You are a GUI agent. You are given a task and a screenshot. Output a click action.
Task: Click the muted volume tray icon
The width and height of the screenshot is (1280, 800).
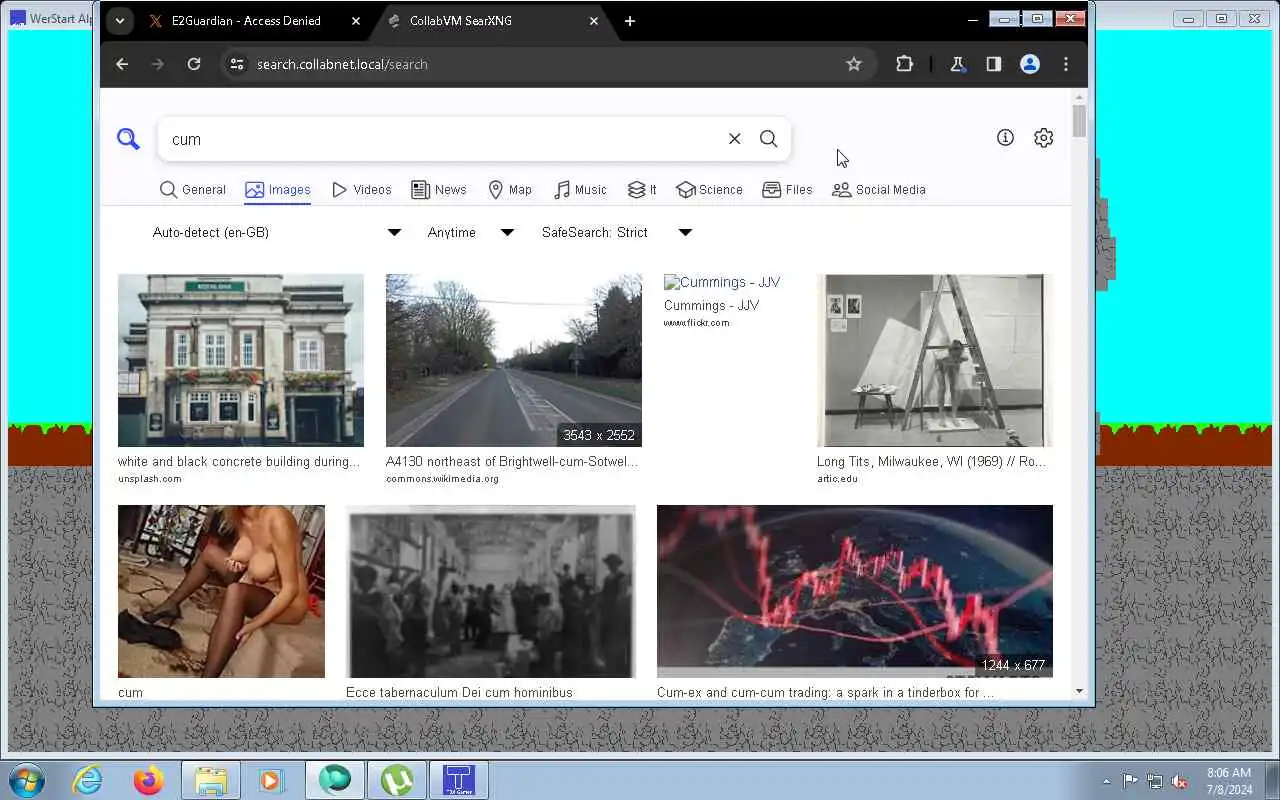[x=1180, y=781]
